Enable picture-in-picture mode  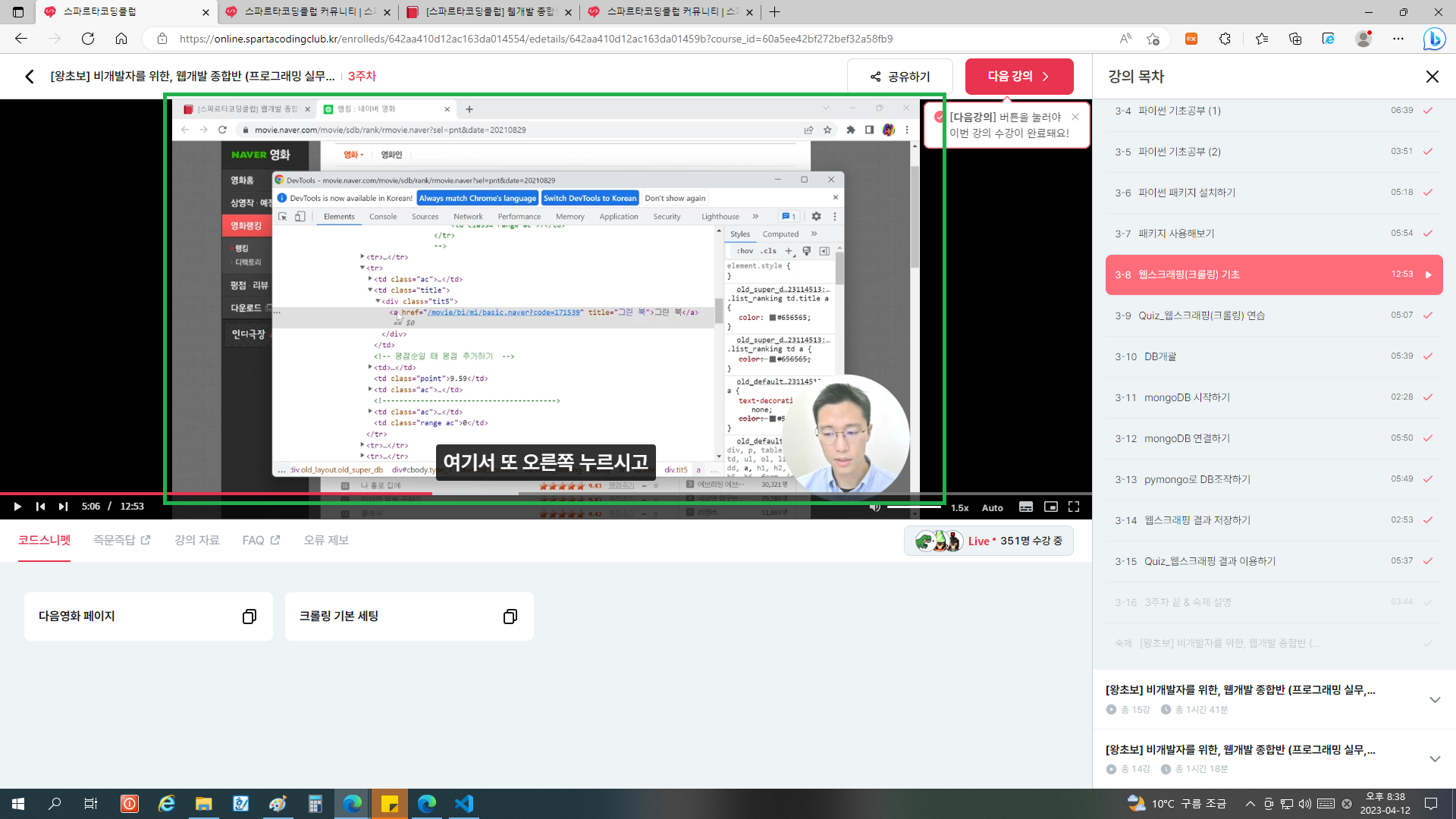[1051, 507]
